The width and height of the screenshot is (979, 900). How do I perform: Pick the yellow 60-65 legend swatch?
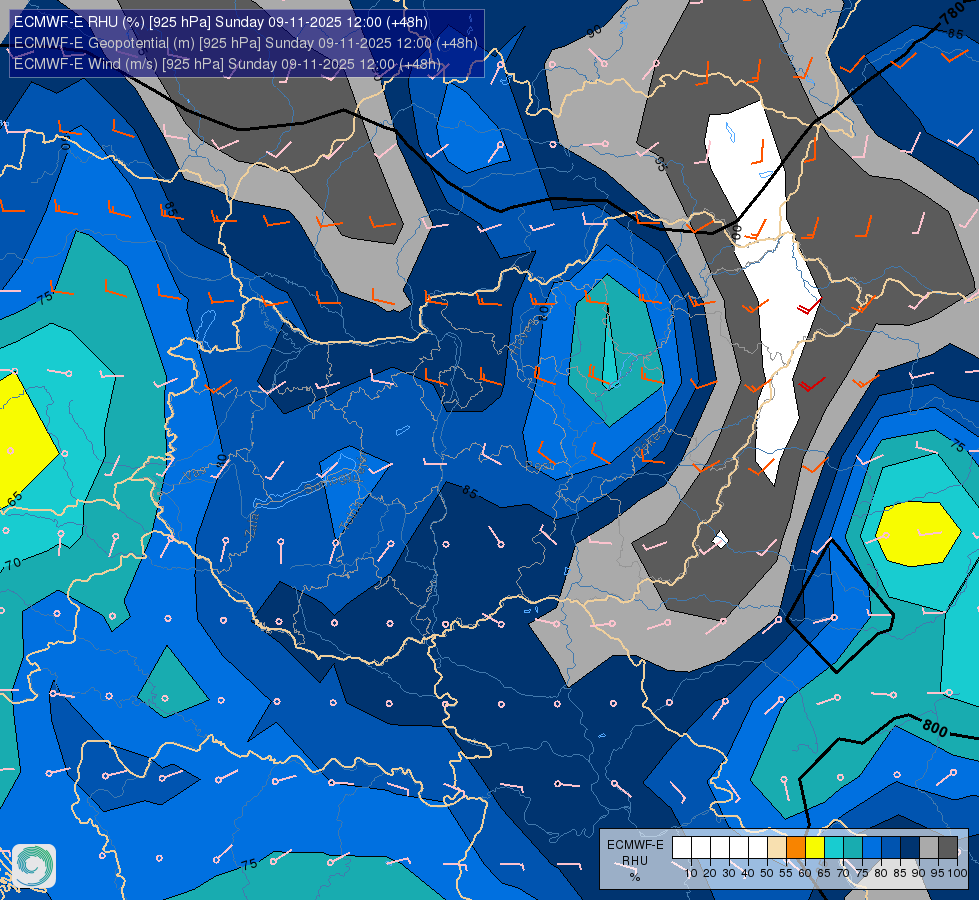(x=815, y=848)
